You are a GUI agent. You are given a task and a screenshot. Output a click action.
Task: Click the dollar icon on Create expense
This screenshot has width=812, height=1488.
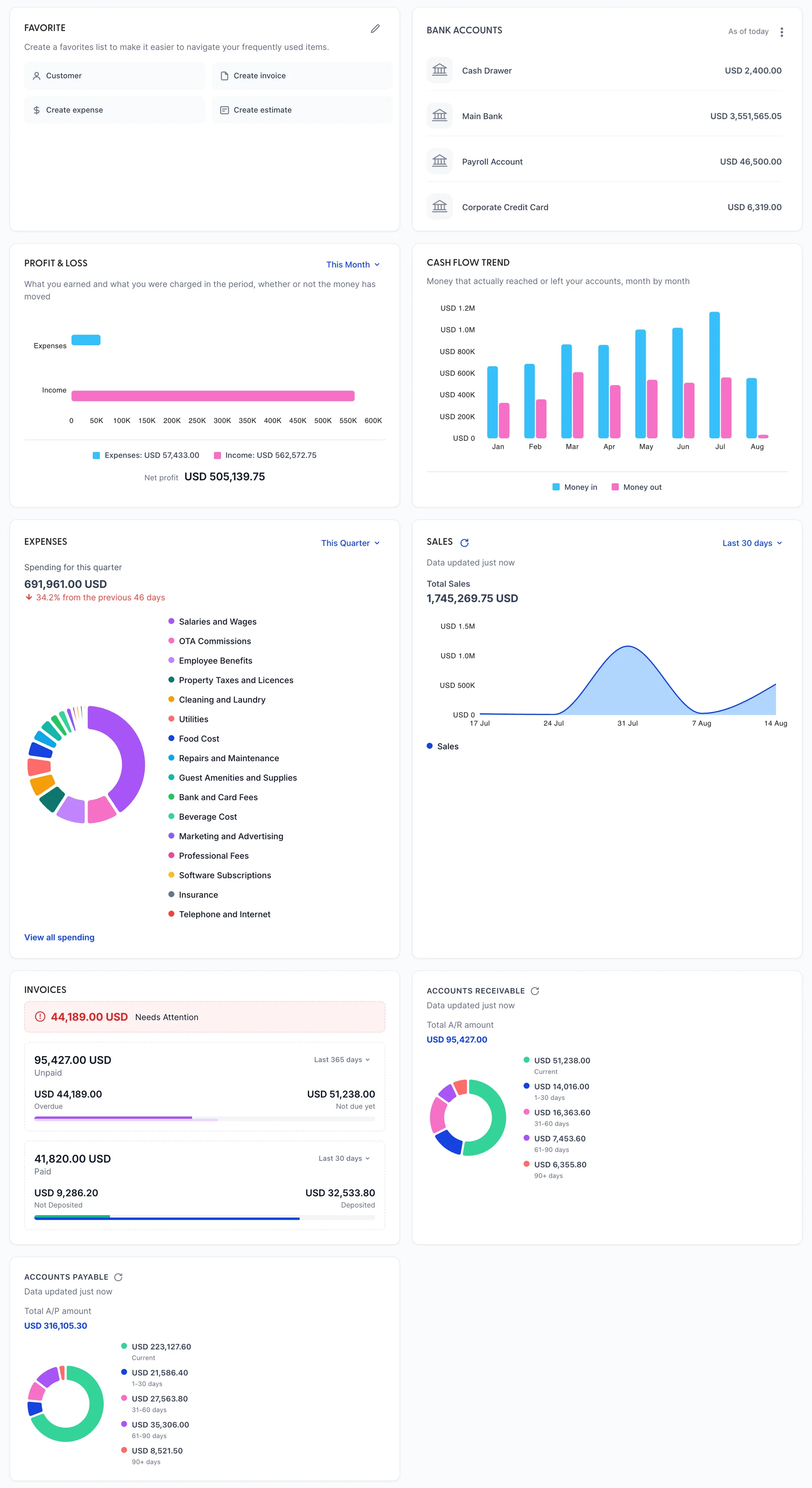(36, 110)
